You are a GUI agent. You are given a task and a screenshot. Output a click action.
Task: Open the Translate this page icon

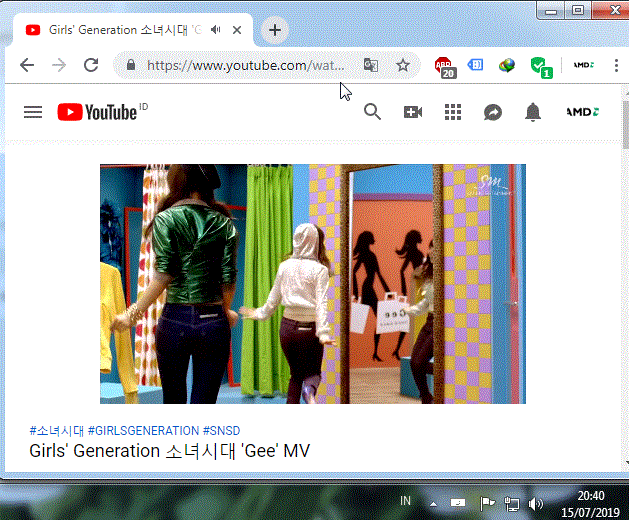click(371, 65)
